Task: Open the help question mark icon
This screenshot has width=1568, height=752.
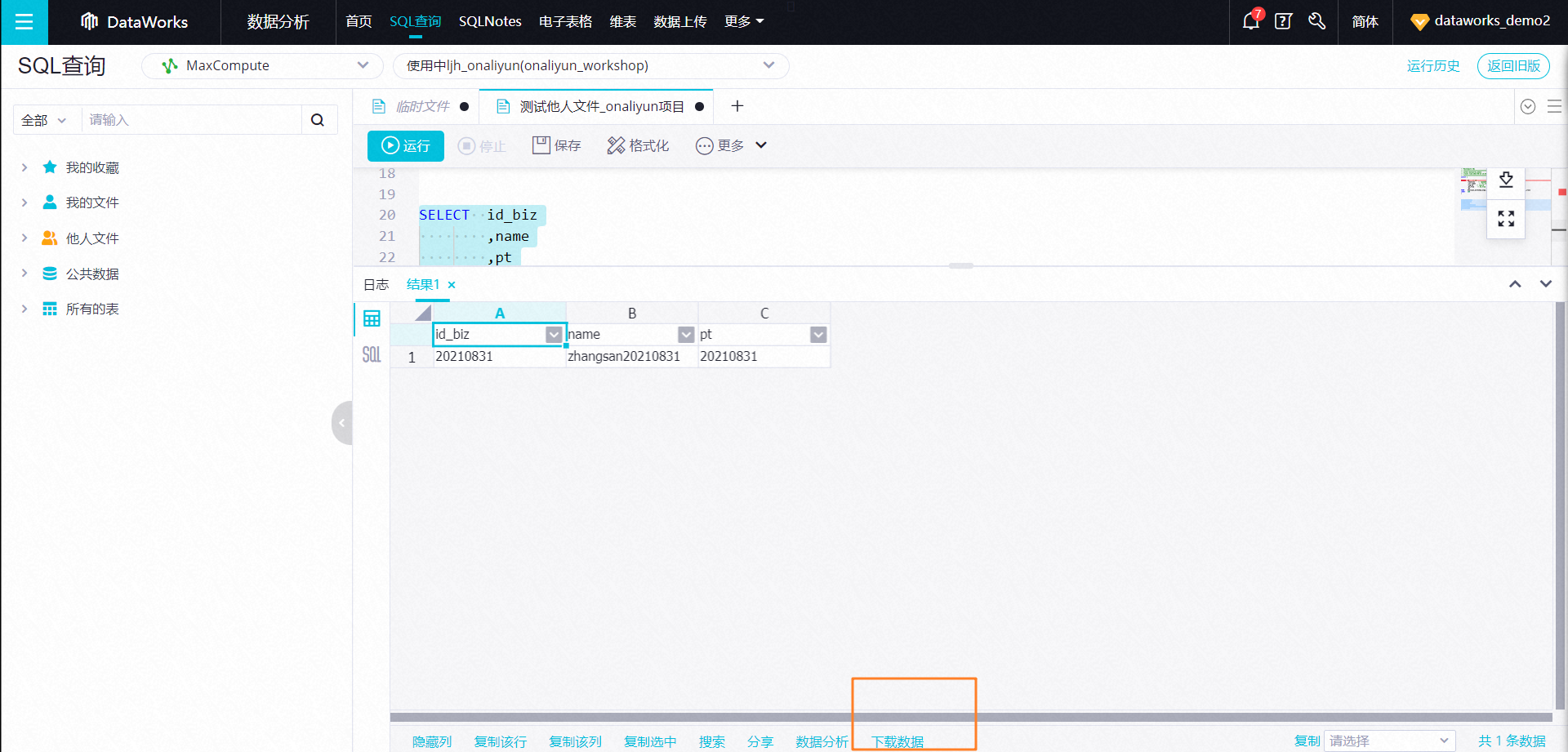Action: pos(1283,21)
